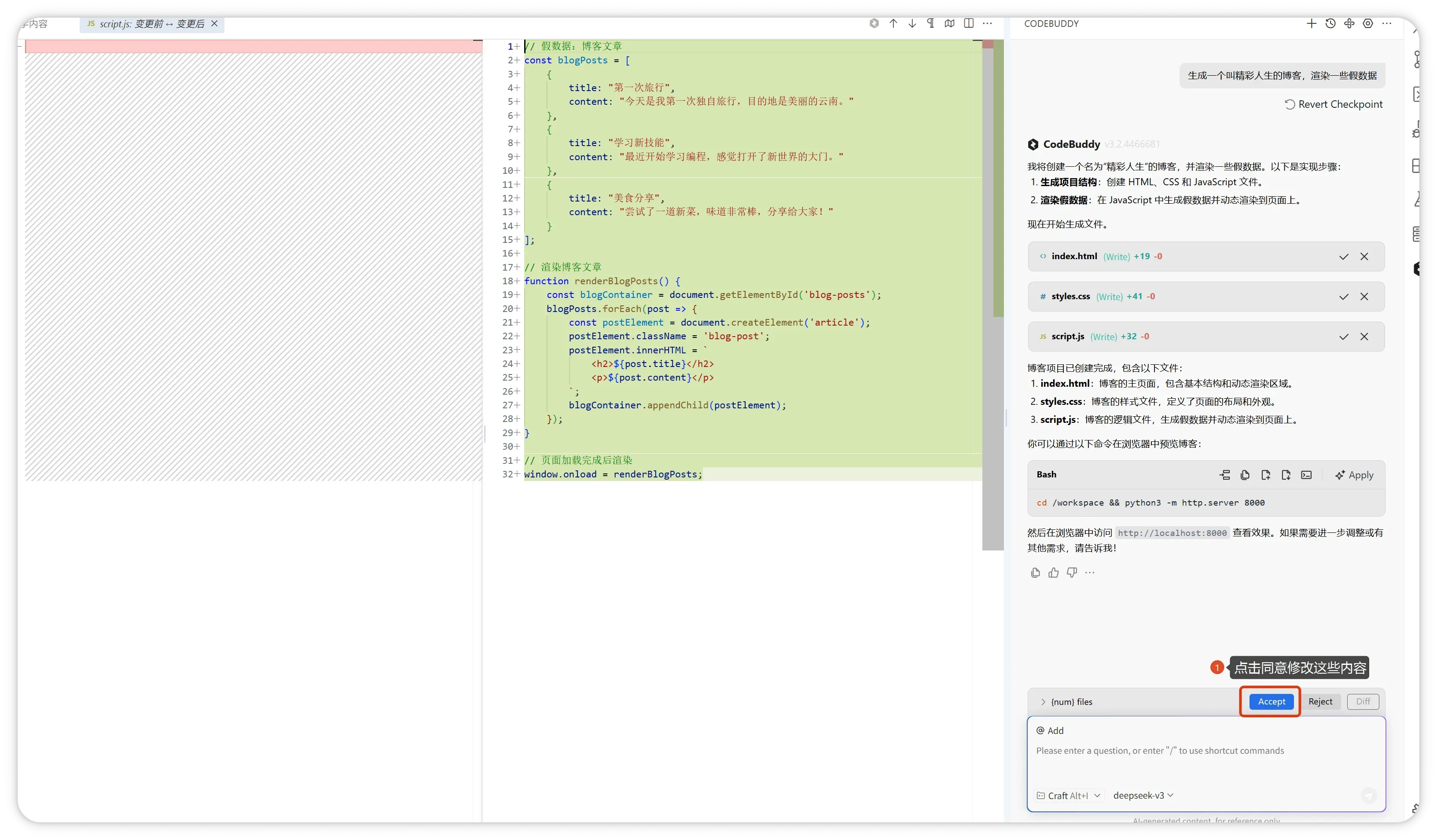The height and width of the screenshot is (840, 1437).
Task: Open the Craft mode dropdown
Action: click(x=1068, y=796)
